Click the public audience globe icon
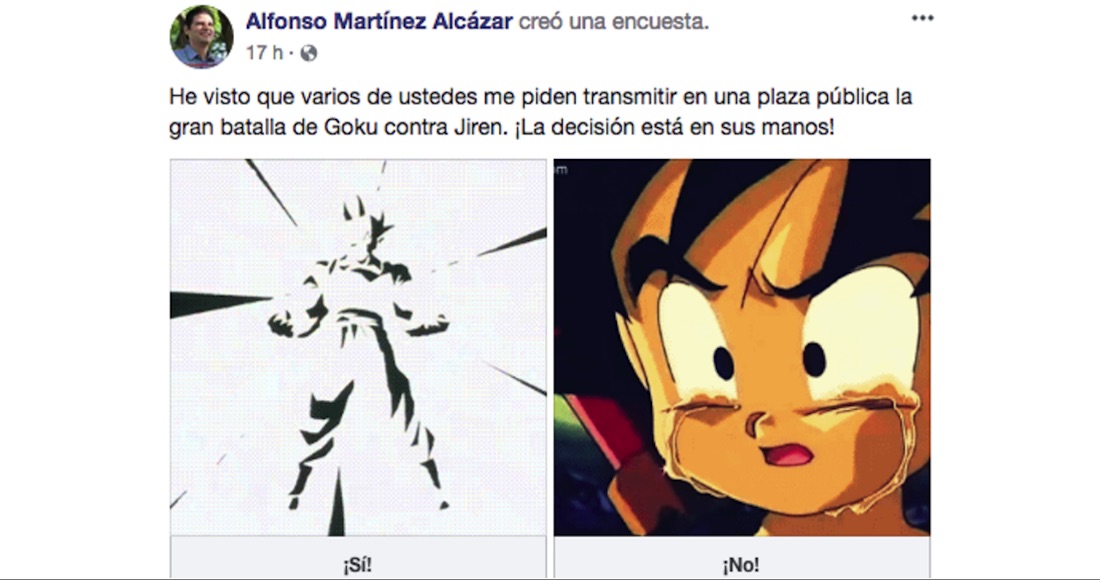The image size is (1100, 580). [309, 53]
